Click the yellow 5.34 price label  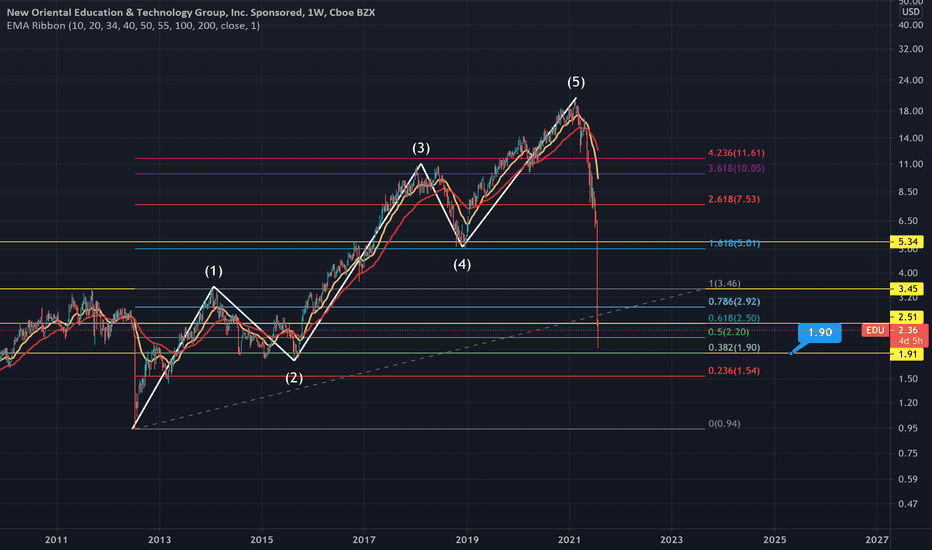pyautogui.click(x=907, y=242)
